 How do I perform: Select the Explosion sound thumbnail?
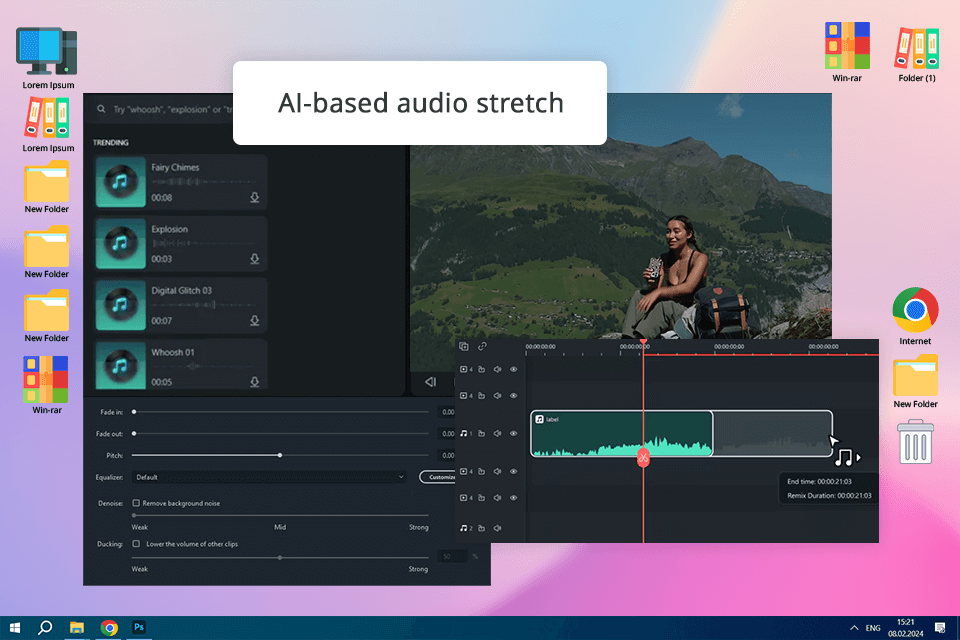(121, 243)
